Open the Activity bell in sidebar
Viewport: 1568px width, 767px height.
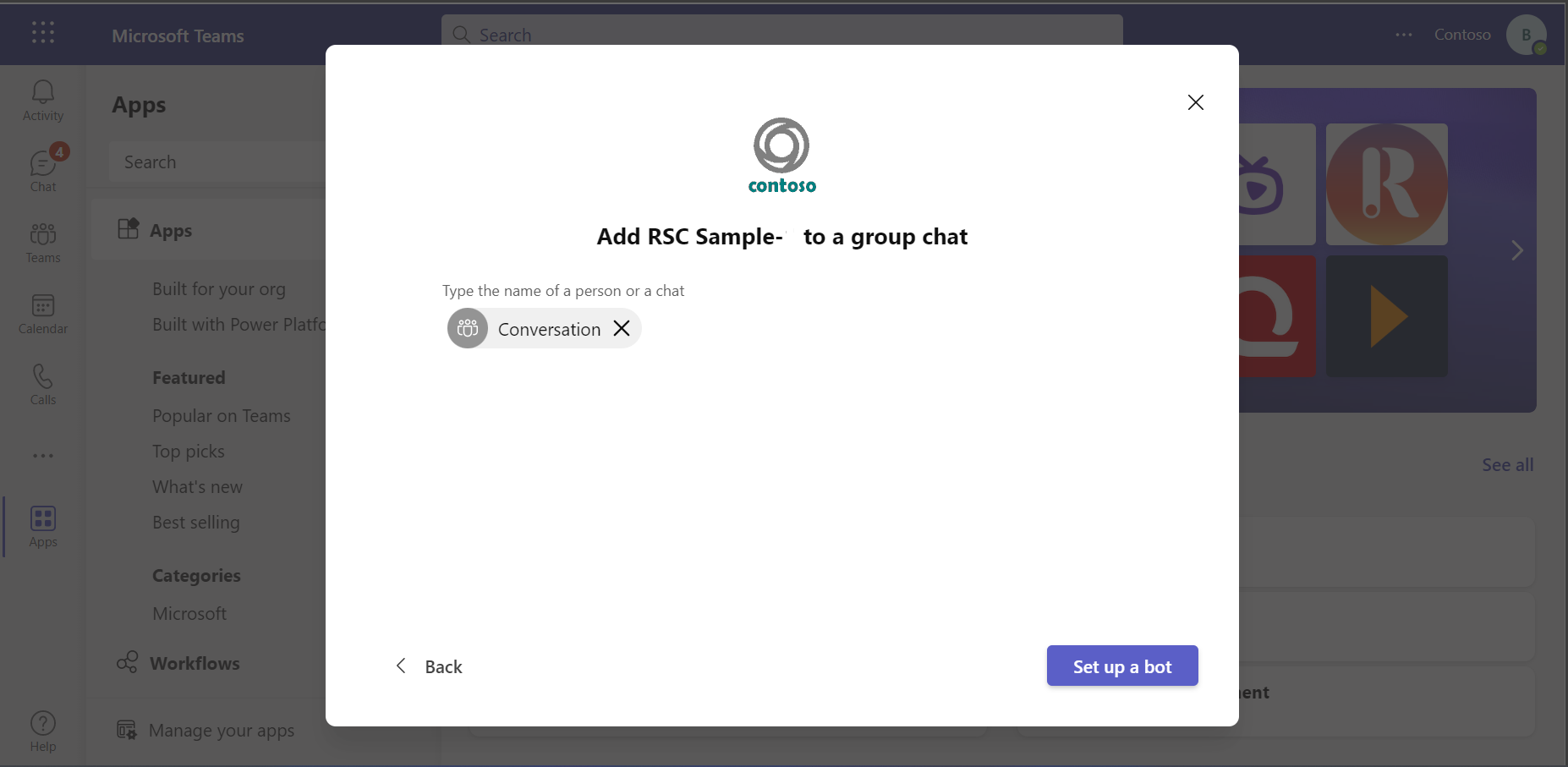[x=43, y=101]
